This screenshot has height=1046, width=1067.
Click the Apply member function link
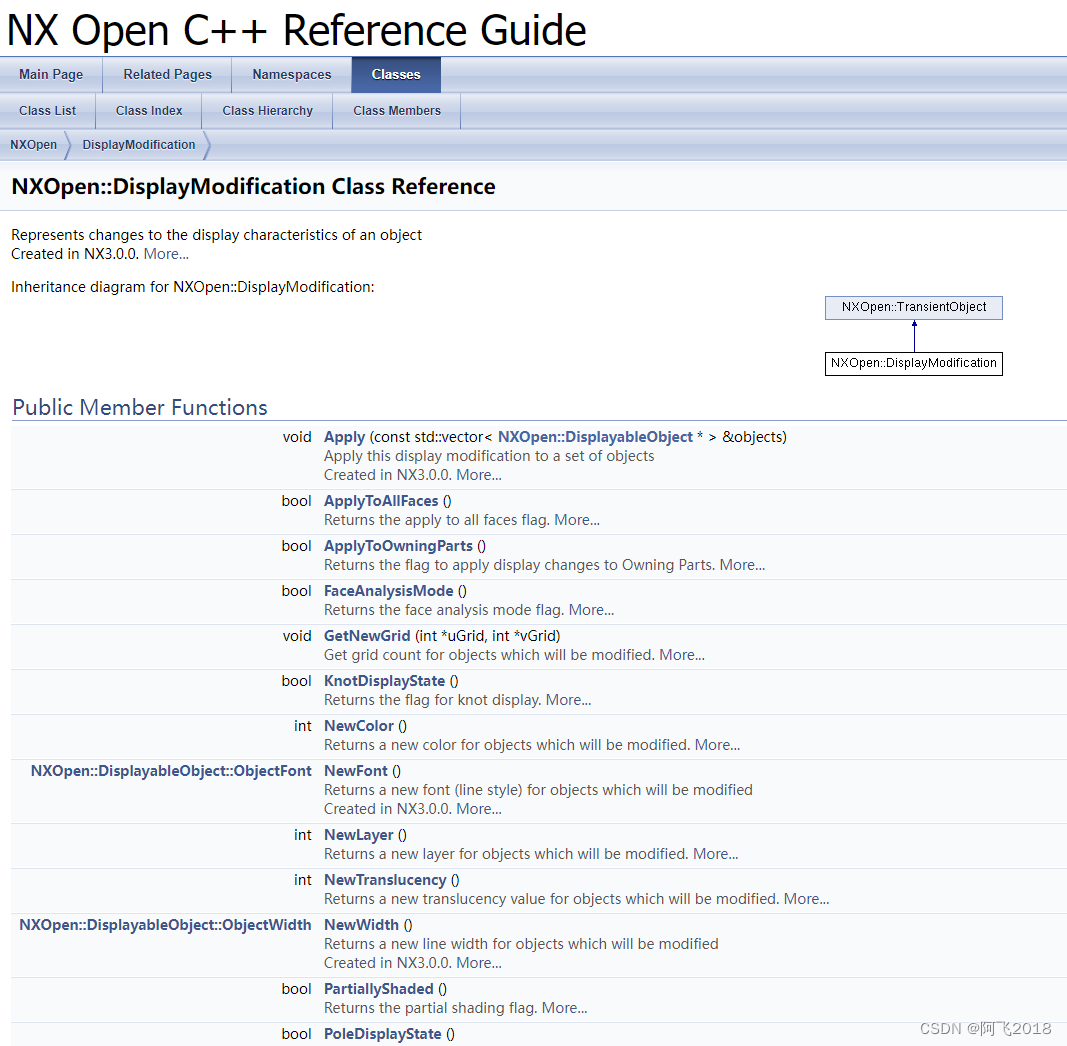click(343, 436)
